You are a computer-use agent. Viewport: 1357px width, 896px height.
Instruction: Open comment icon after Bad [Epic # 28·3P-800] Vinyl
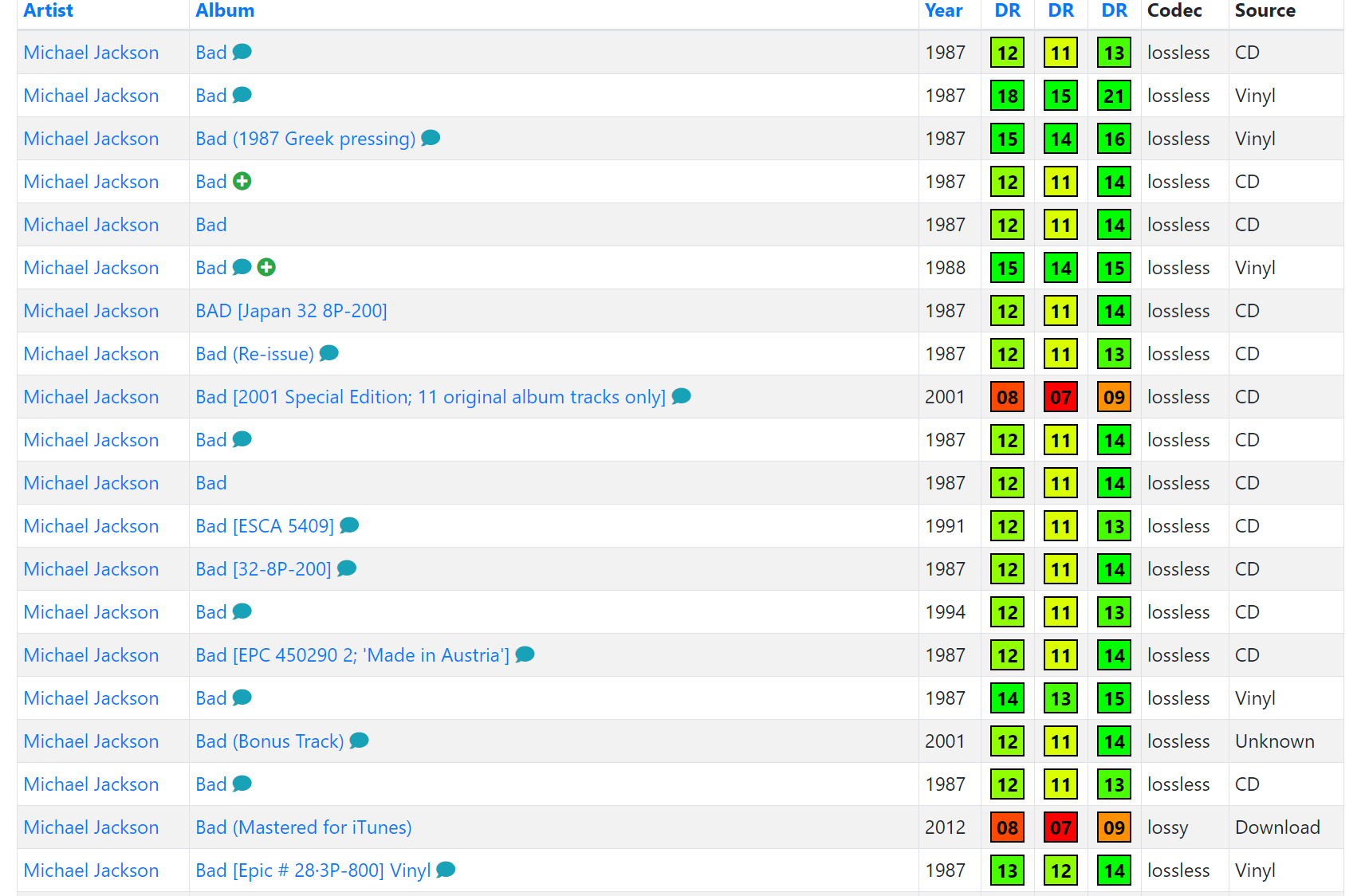446,870
